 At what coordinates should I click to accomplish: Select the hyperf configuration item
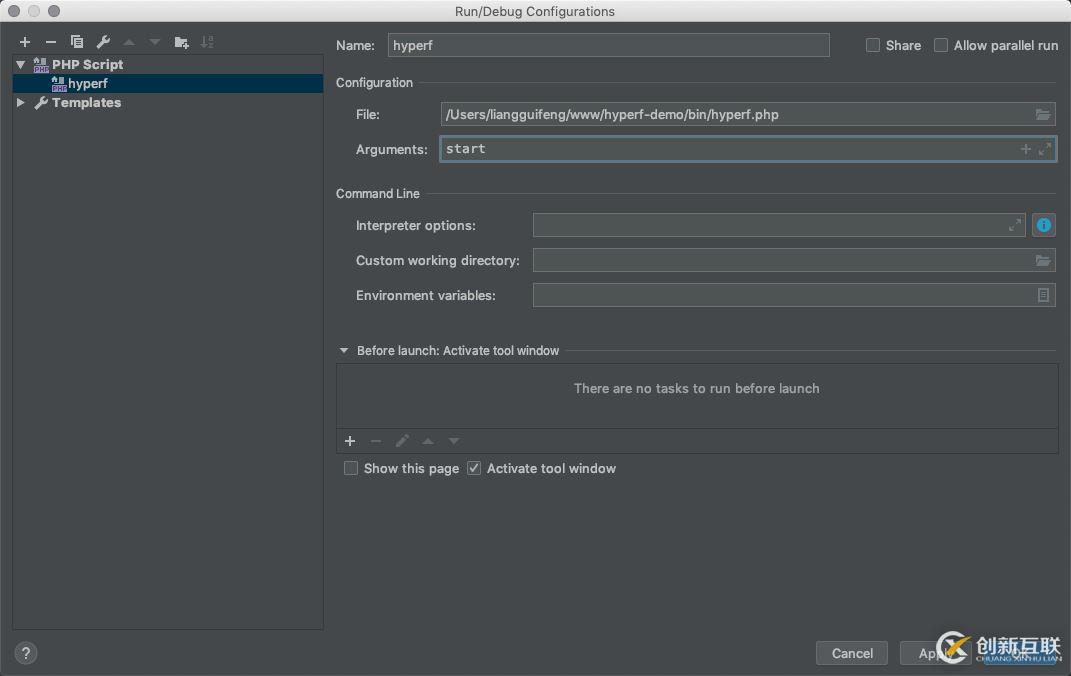click(x=88, y=84)
